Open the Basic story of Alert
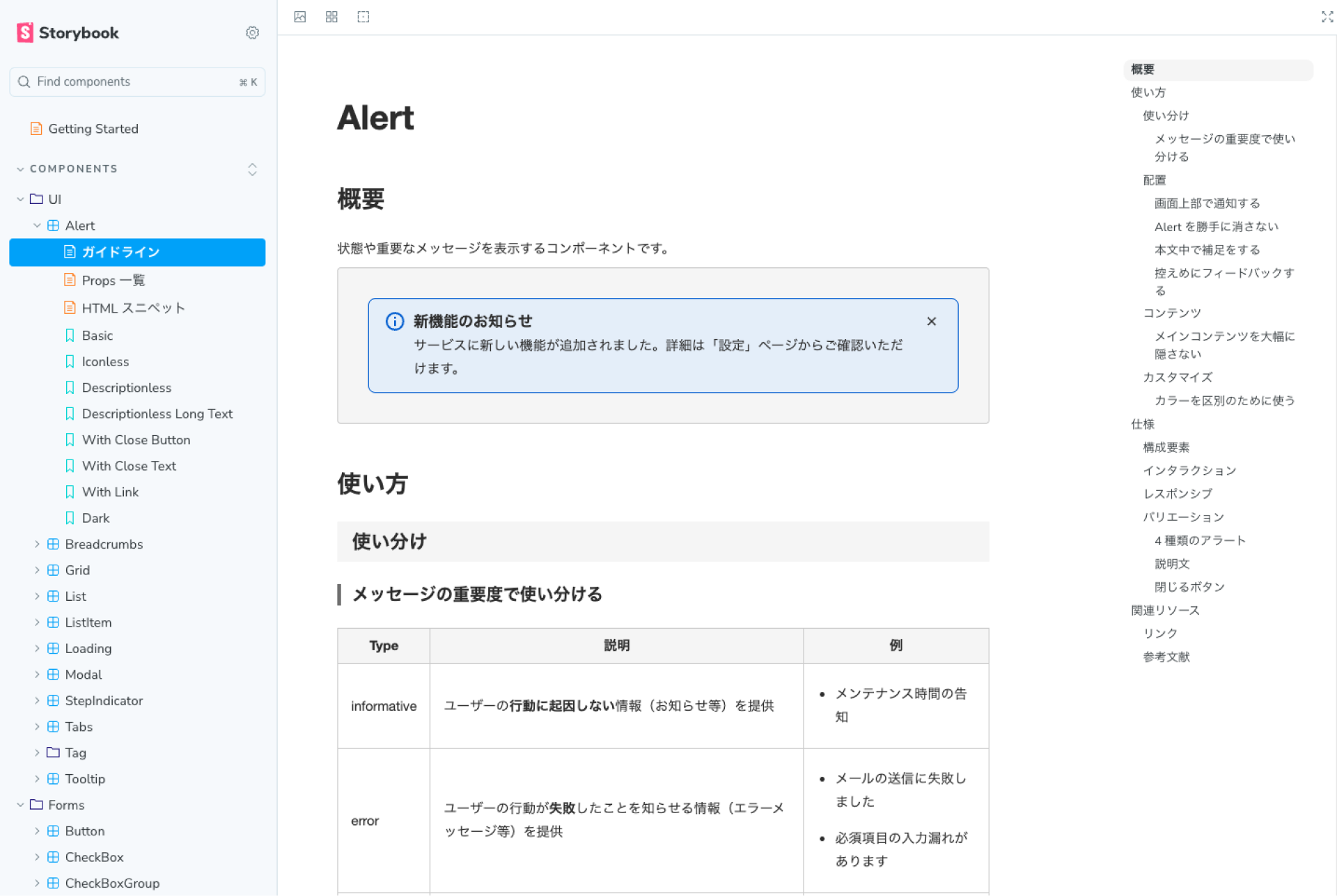1337x896 pixels. pyautogui.click(x=97, y=335)
